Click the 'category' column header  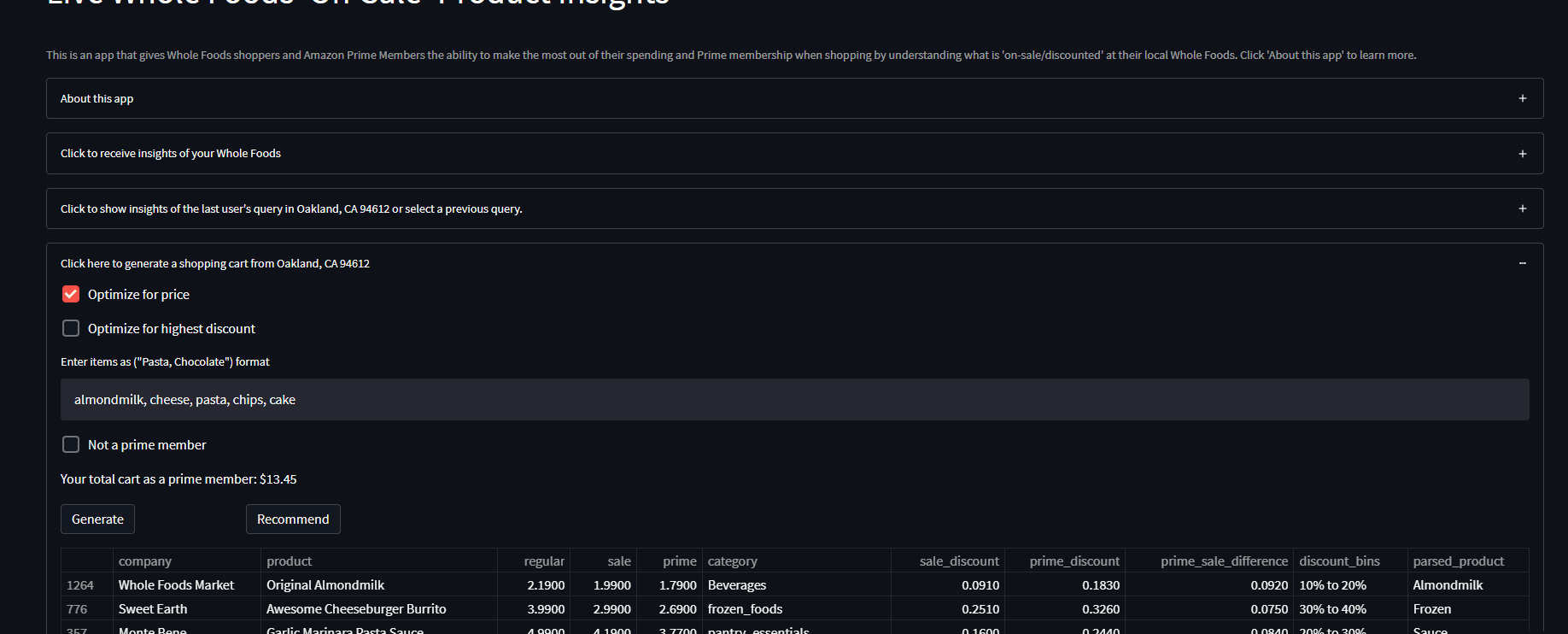click(x=796, y=561)
